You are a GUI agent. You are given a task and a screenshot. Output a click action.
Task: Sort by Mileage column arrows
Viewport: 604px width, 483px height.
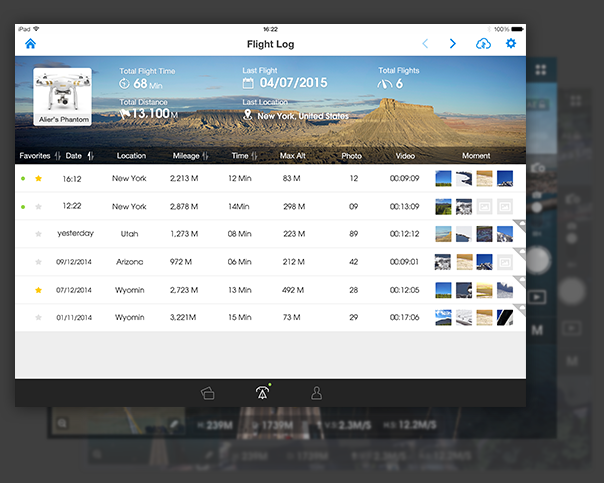pos(205,156)
